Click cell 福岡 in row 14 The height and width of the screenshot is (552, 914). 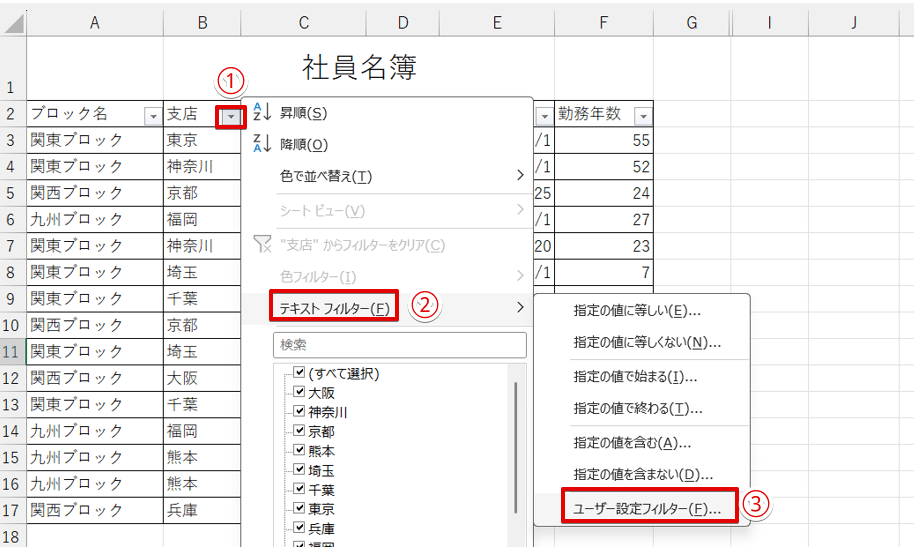(x=202, y=431)
